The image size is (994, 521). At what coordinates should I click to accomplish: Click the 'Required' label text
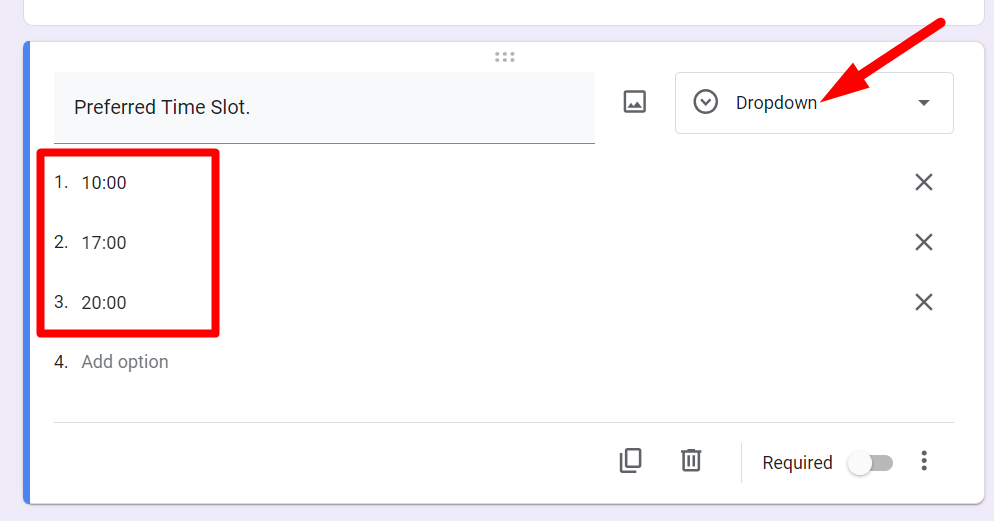[797, 463]
